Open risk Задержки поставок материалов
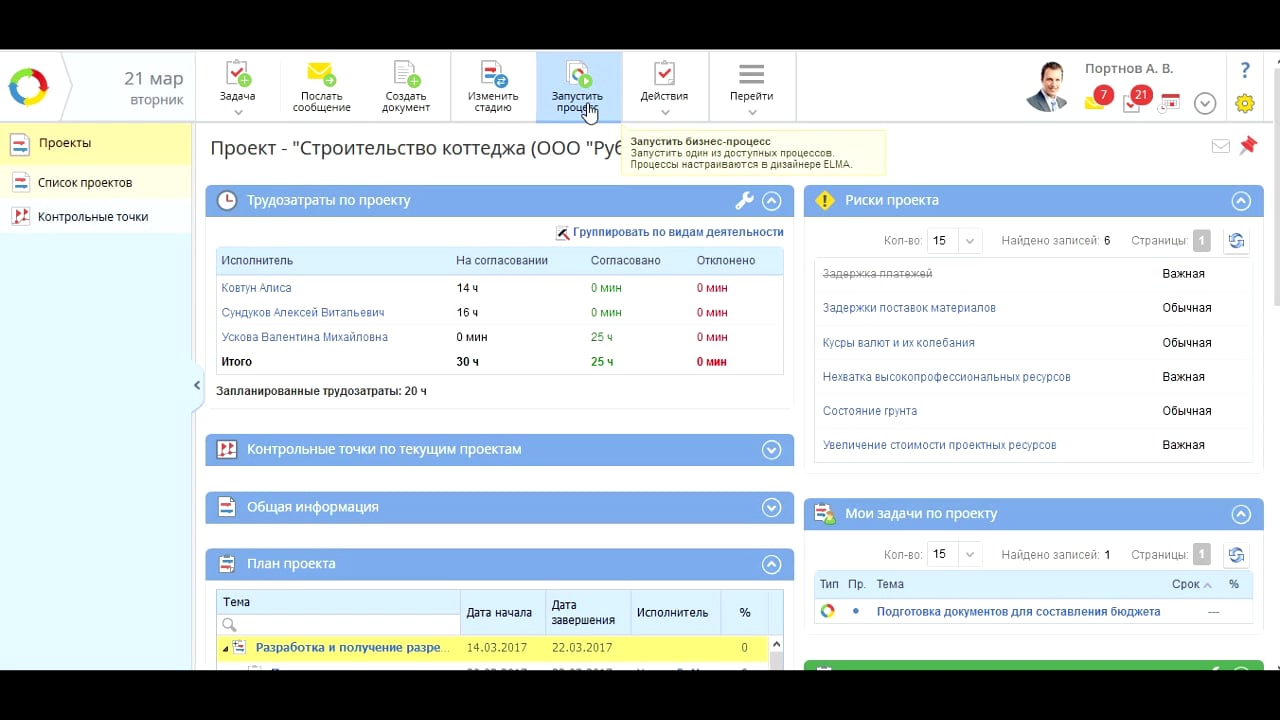This screenshot has width=1280, height=720. coord(909,308)
